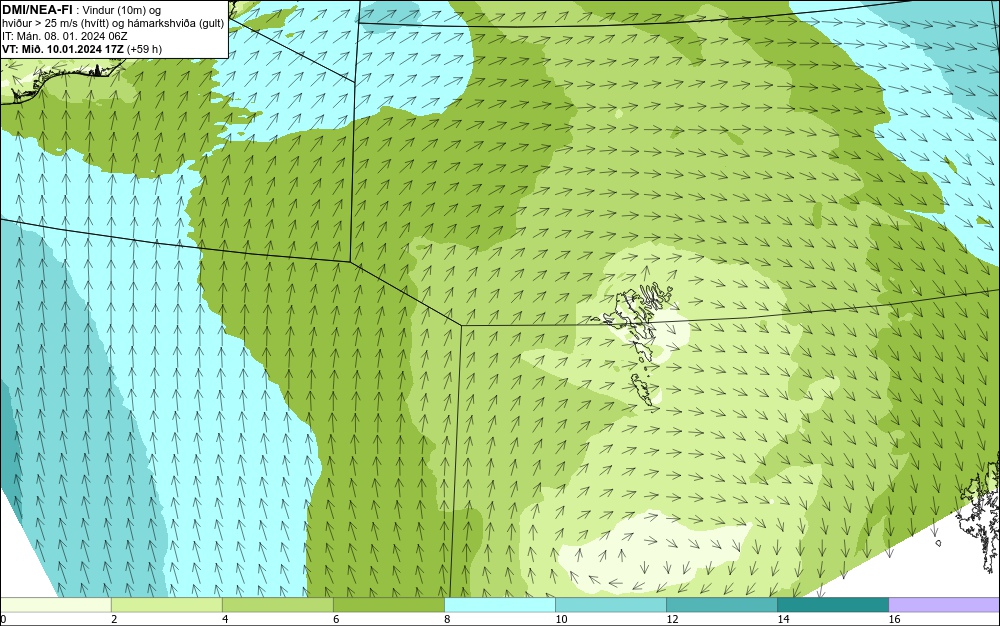Click the legend scale value 16
This screenshot has width=1000, height=626.
[x=894, y=619]
